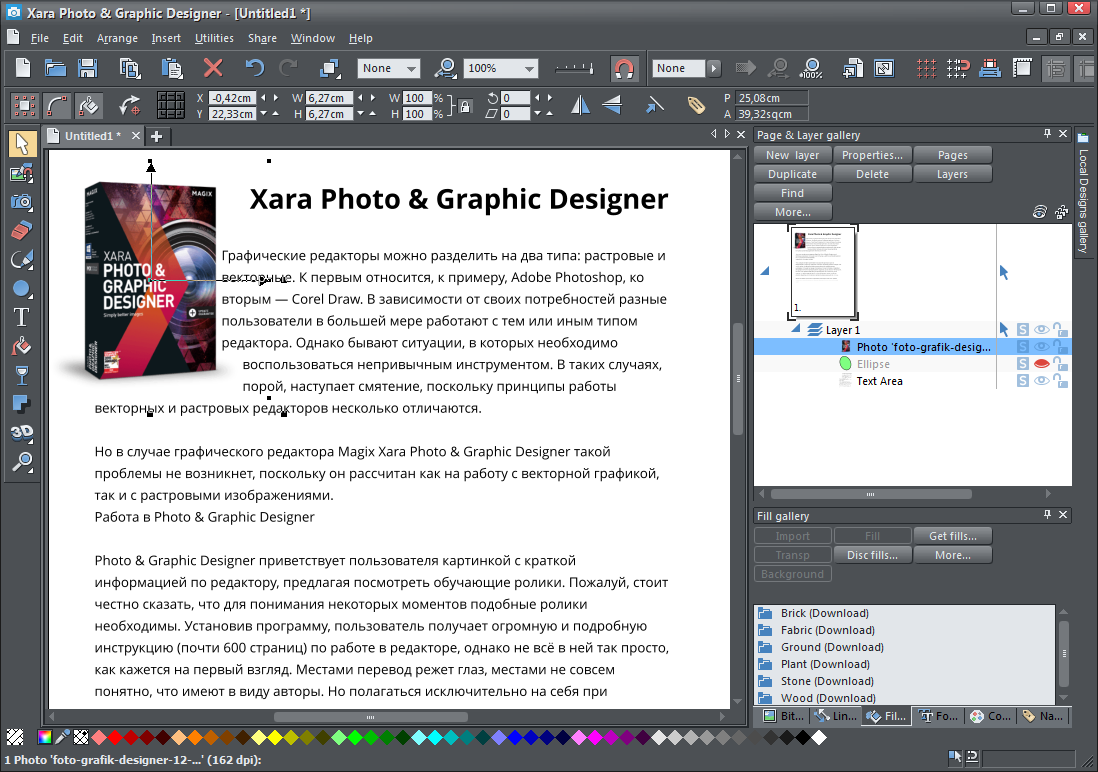Screen dimensions: 1098x772
Task: Select the Selector arrow tool
Action: click(22, 144)
